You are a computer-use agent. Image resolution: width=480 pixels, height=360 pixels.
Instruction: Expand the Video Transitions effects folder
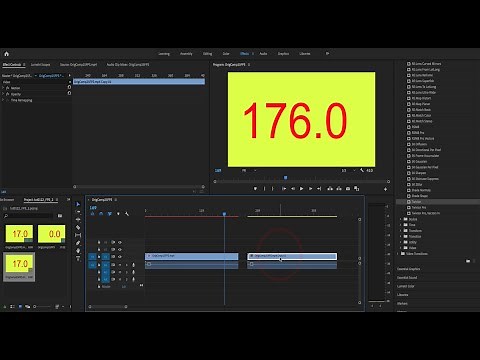pyautogui.click(x=398, y=254)
